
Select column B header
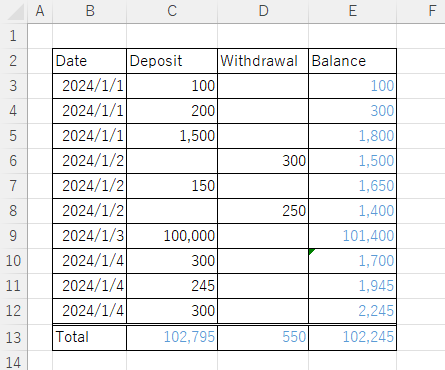90,11
